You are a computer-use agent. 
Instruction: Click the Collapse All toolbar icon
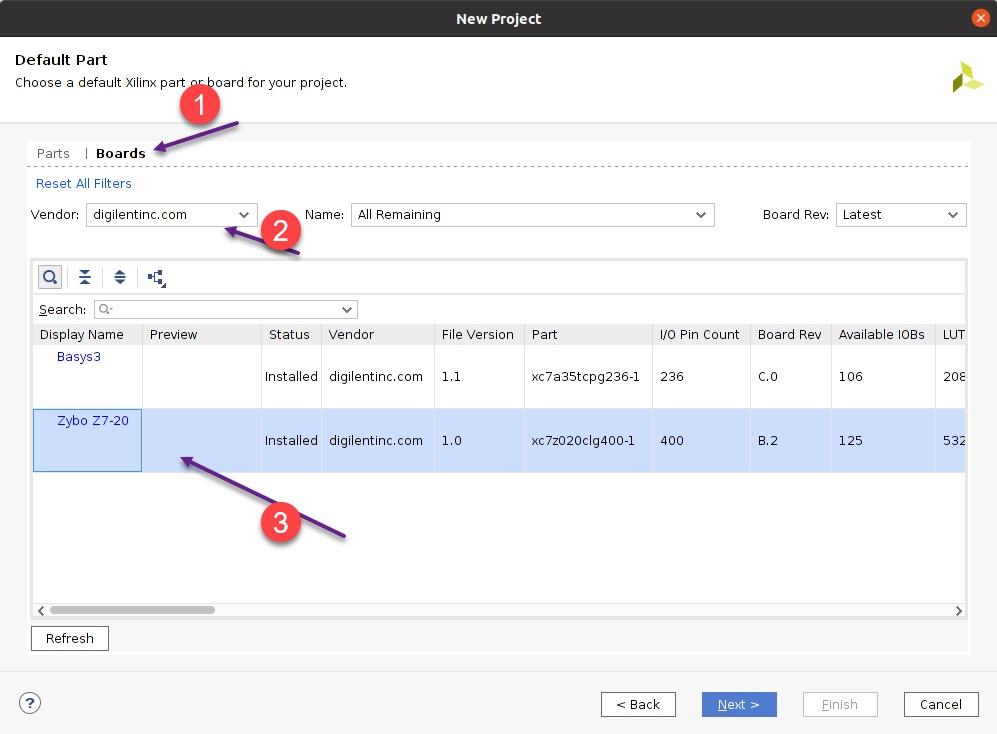(85, 277)
